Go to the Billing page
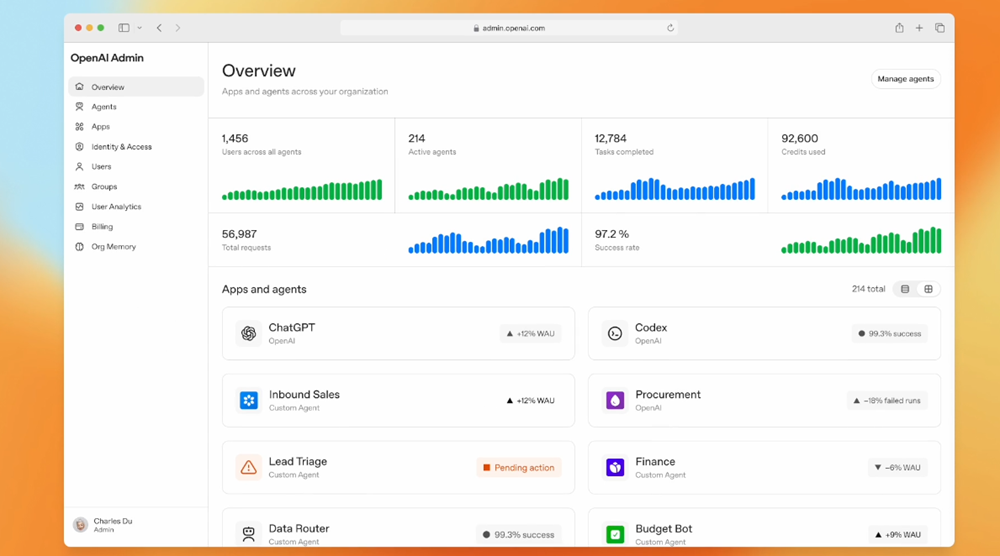Screen dimensions: 1000x556 pos(102,227)
